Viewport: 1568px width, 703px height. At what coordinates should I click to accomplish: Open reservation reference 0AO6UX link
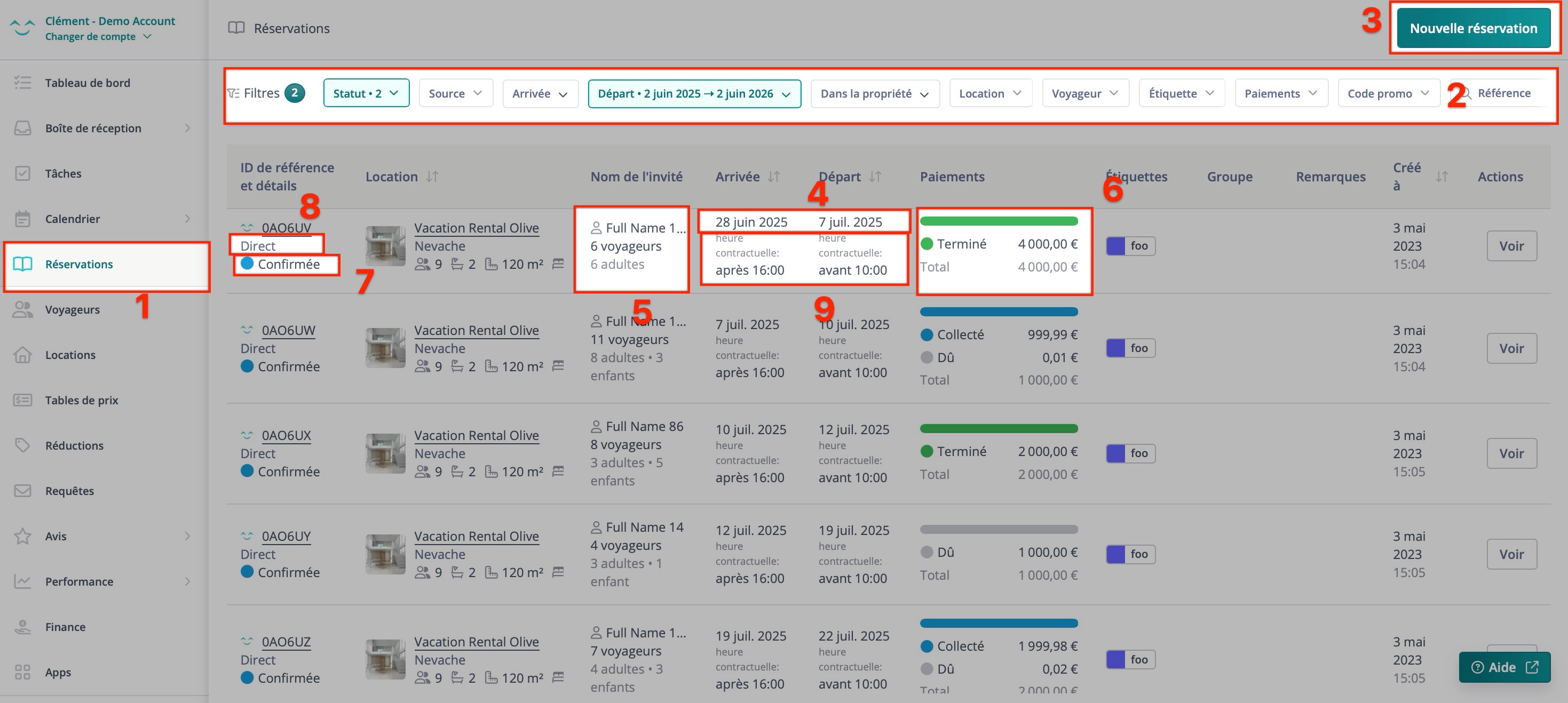[286, 435]
